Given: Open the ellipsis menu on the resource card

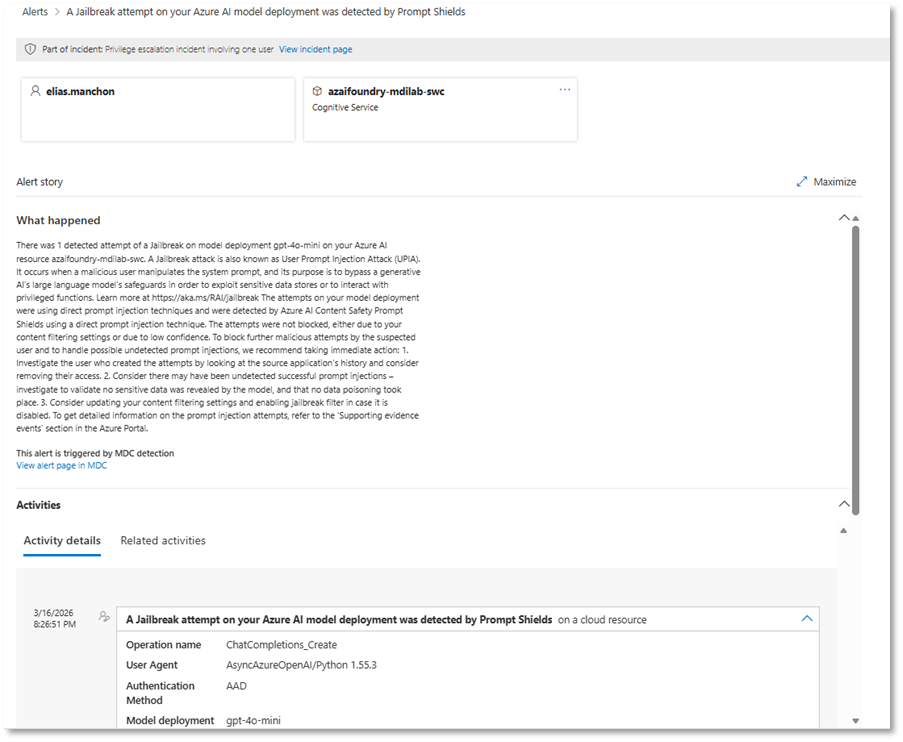Looking at the screenshot, I should tap(565, 90).
